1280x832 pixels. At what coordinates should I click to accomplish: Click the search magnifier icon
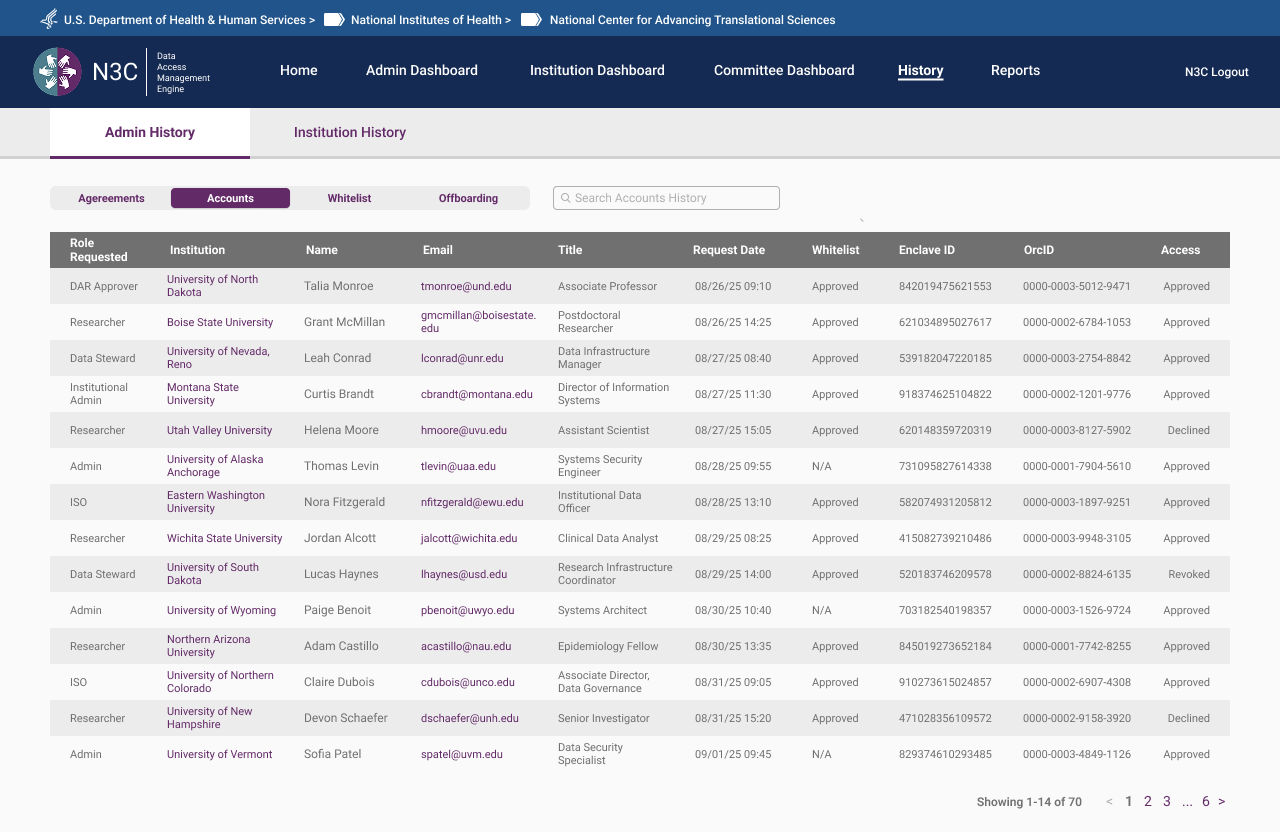point(566,198)
